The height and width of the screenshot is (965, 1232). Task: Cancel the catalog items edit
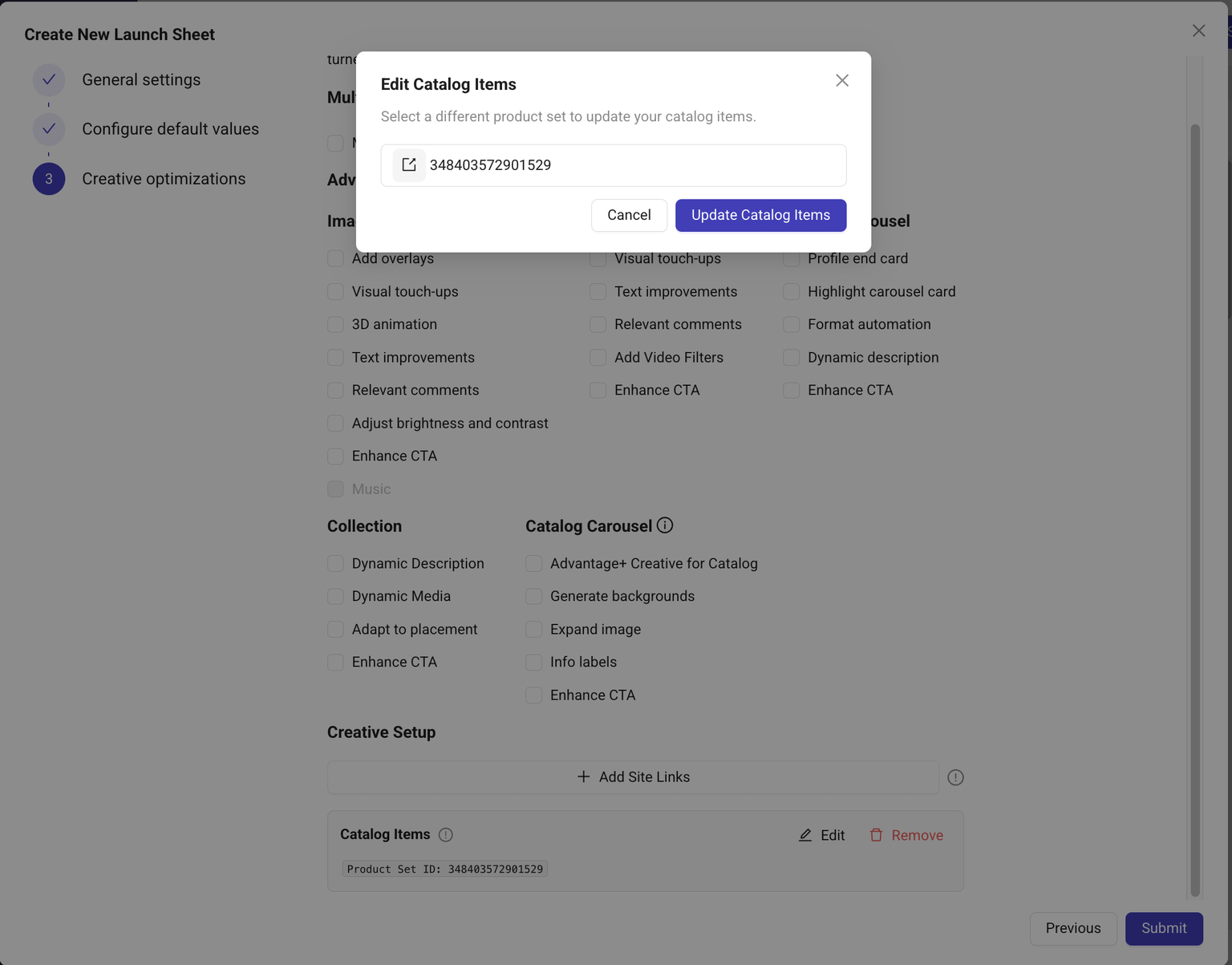(629, 215)
